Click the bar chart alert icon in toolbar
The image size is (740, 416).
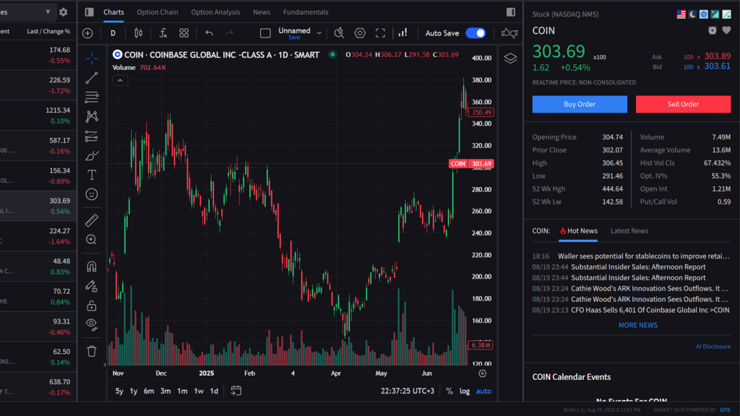tap(403, 33)
